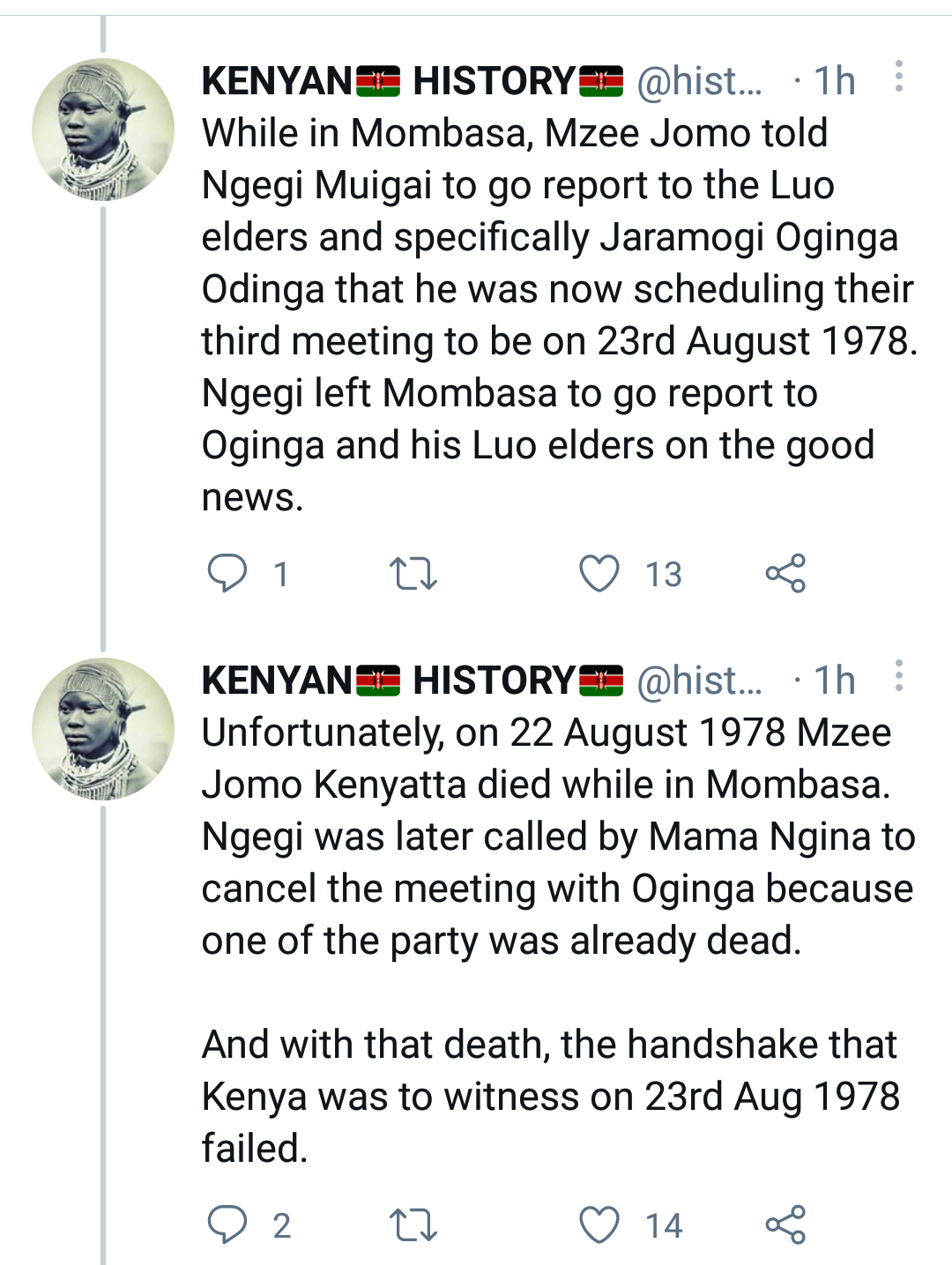Tap the @hist... handle on second tweet

(699, 681)
